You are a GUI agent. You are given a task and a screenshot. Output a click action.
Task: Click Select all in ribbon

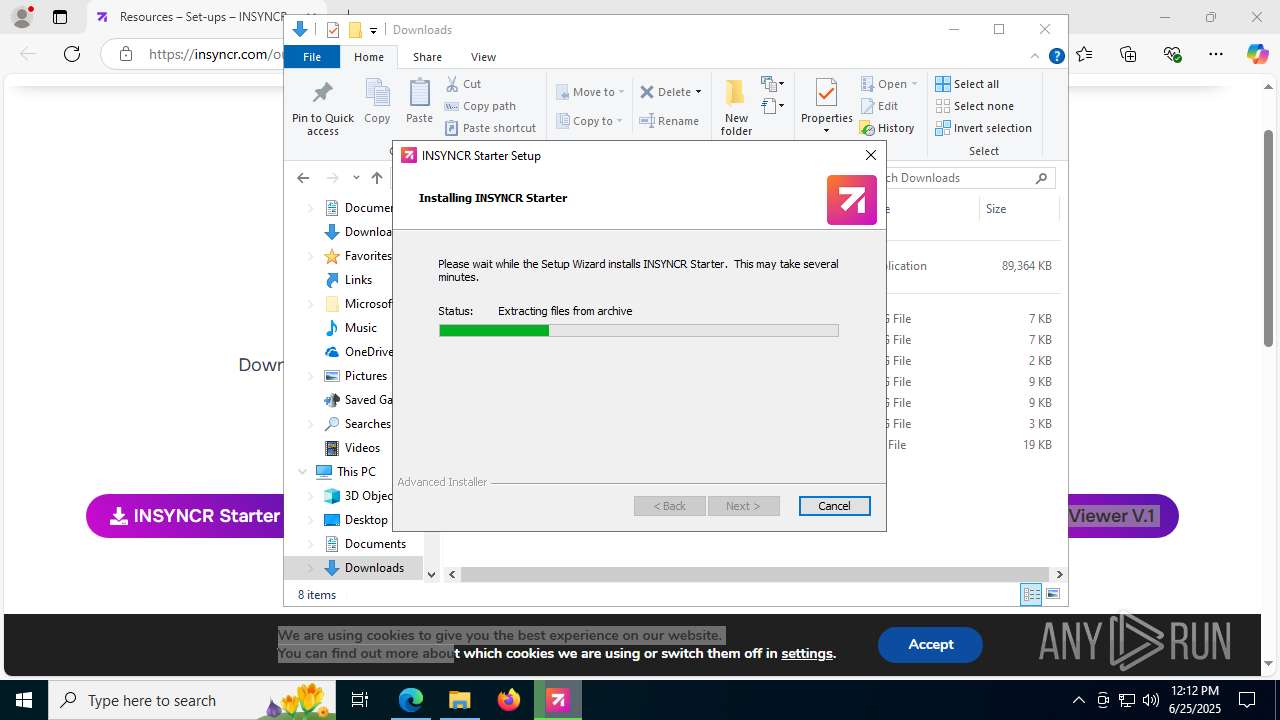click(967, 84)
